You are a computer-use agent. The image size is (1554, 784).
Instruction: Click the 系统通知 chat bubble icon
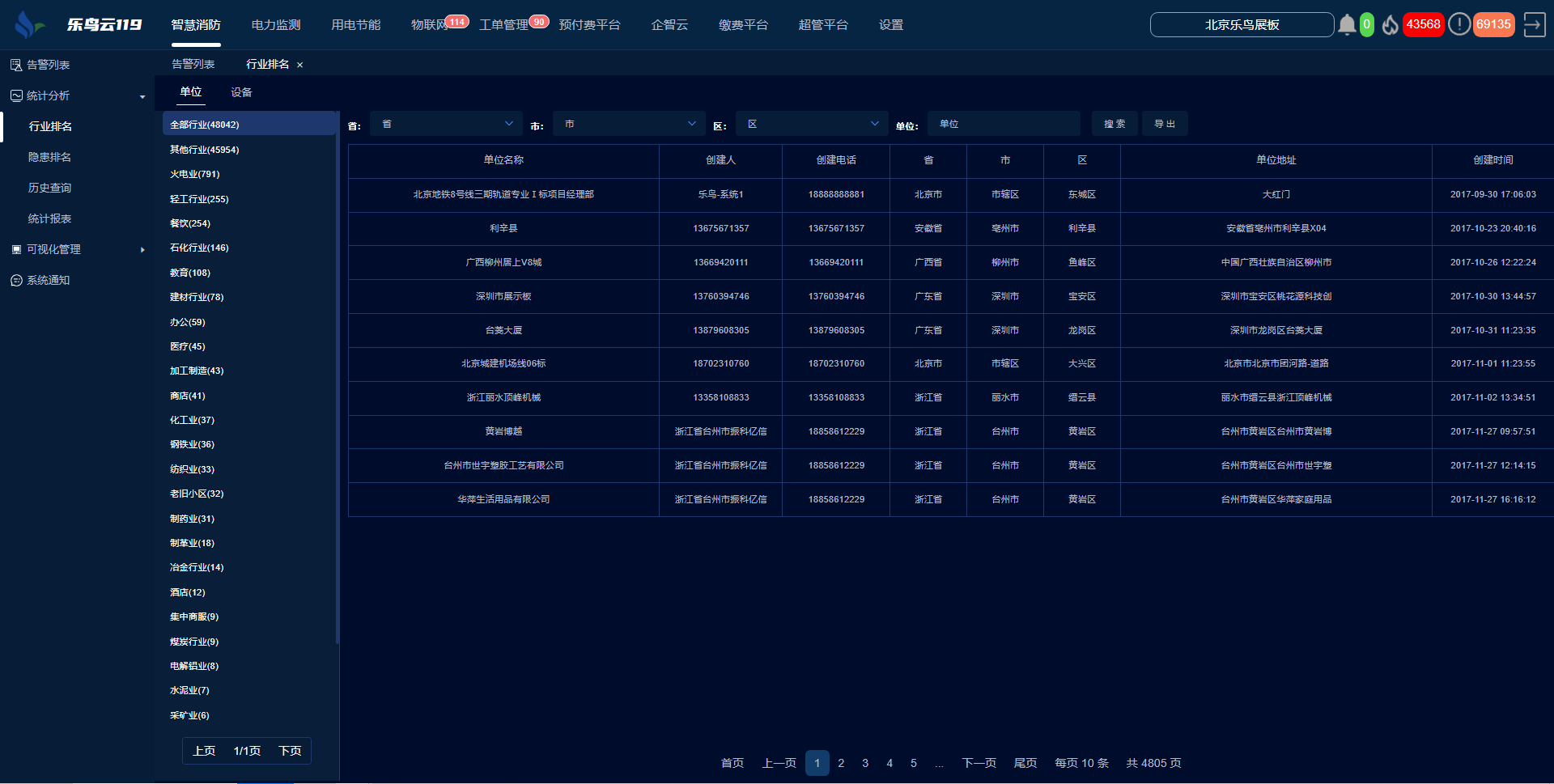click(16, 281)
